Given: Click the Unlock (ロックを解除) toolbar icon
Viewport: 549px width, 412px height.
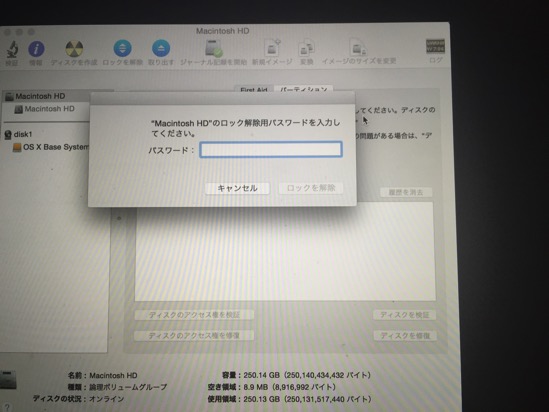Looking at the screenshot, I should tap(123, 48).
